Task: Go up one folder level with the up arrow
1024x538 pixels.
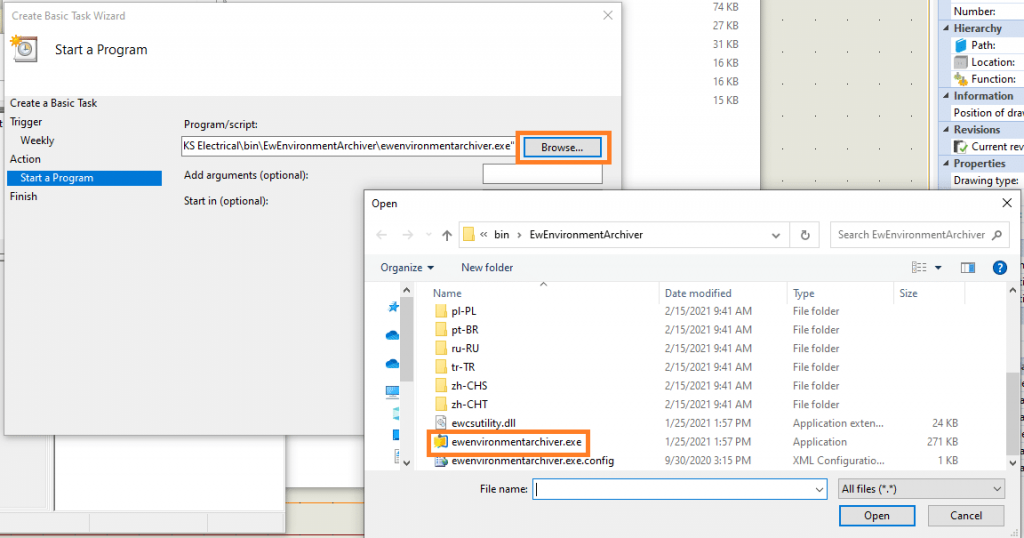Action: [x=446, y=235]
